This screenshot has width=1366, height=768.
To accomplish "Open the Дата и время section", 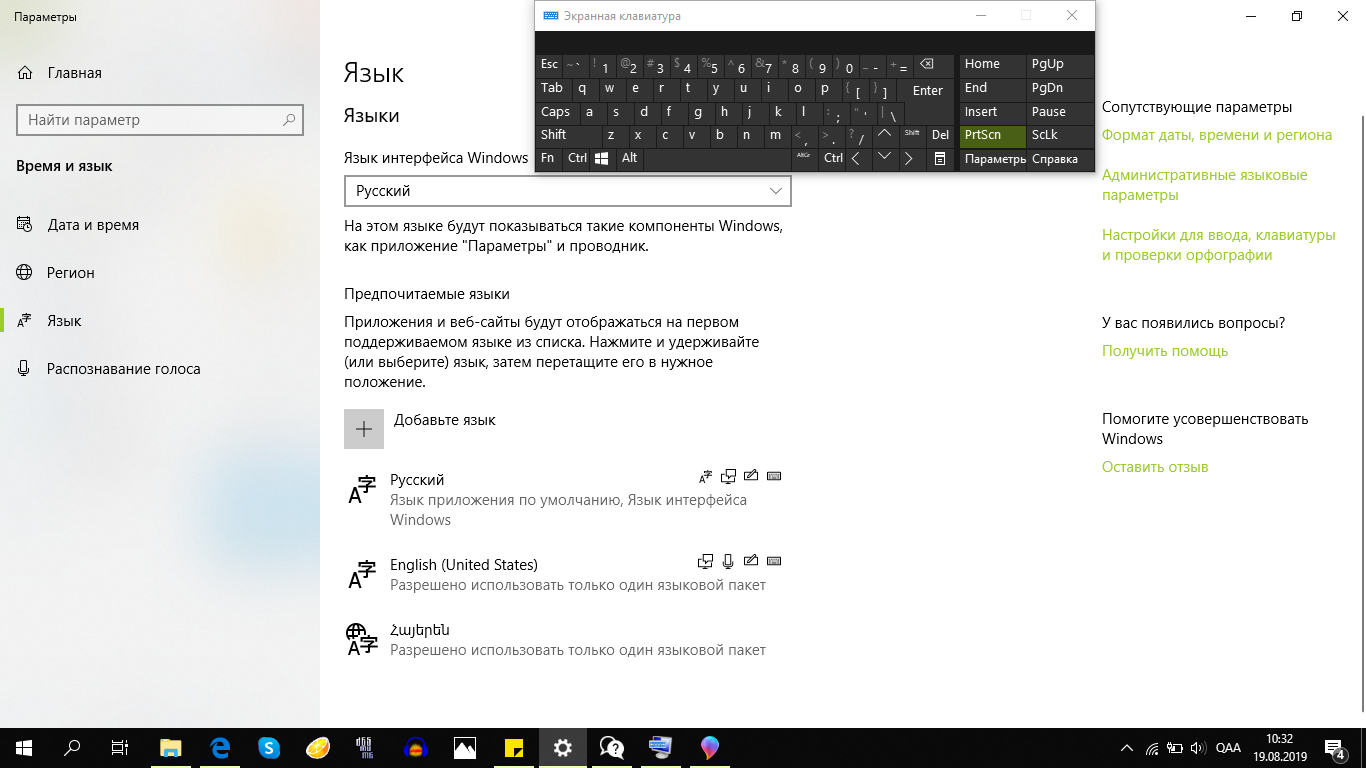I will point(160,225).
